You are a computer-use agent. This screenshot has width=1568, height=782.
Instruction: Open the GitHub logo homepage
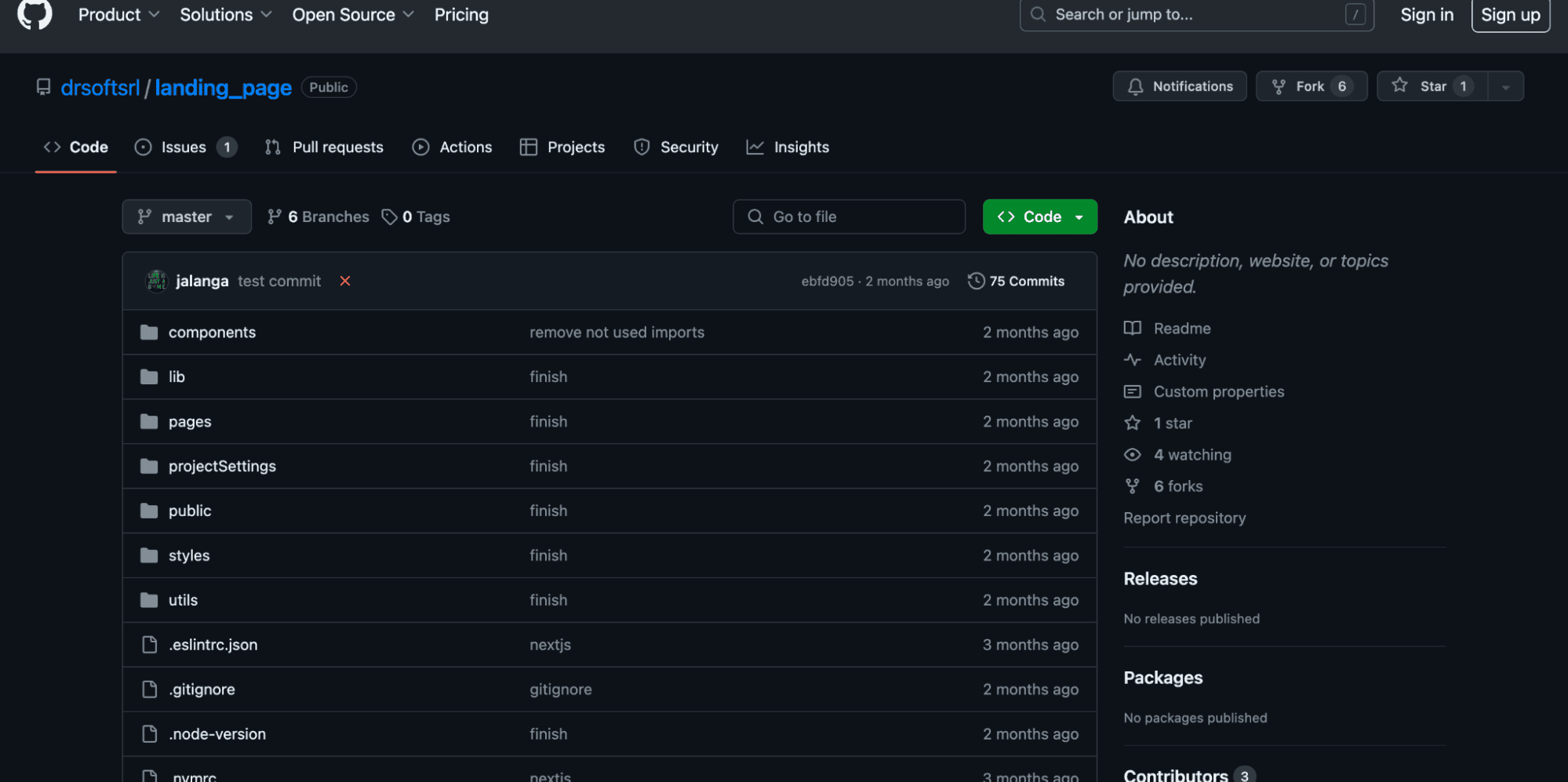[x=35, y=13]
